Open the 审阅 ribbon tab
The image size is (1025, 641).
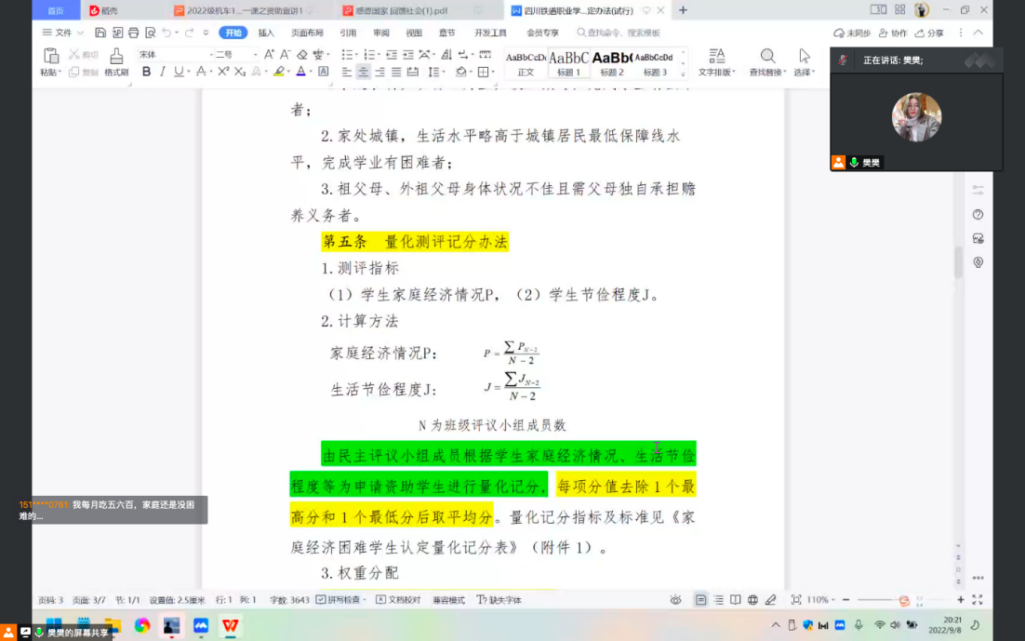(381, 32)
